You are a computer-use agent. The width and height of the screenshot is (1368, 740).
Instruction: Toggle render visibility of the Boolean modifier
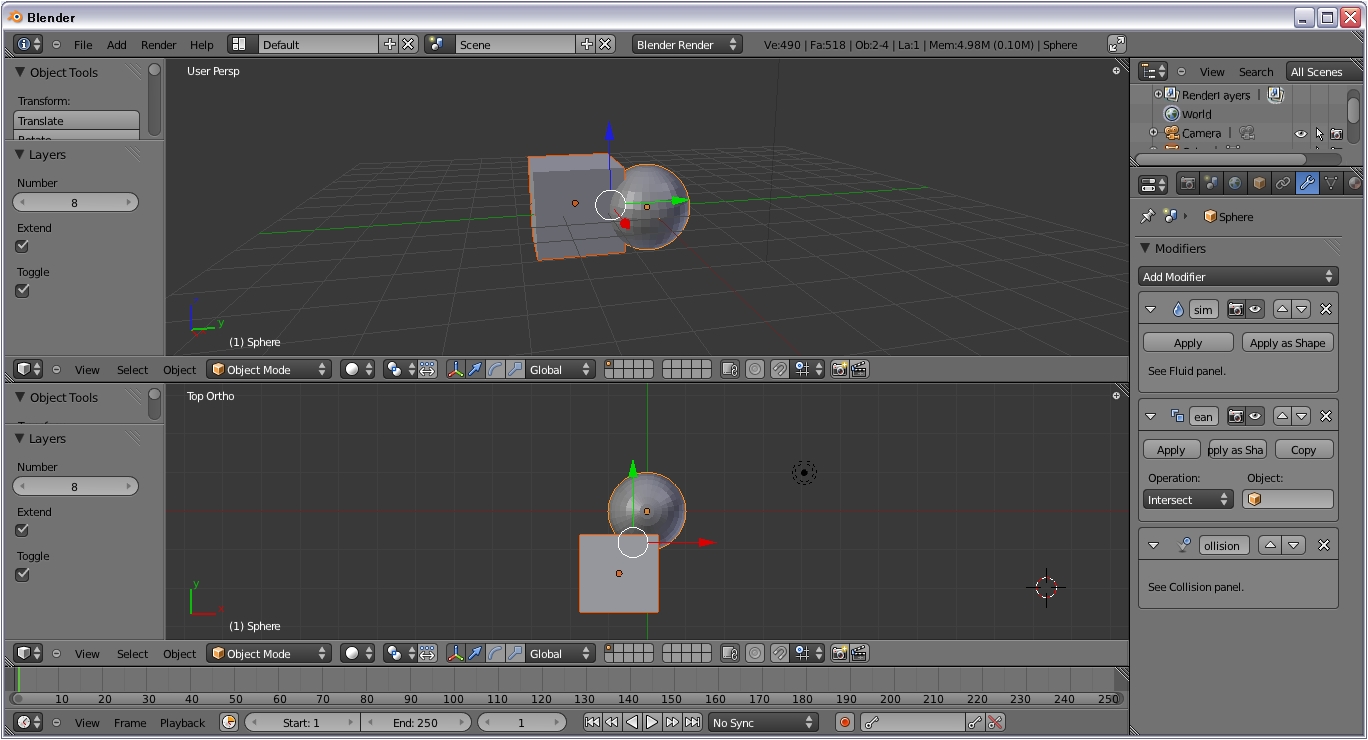pos(1236,416)
